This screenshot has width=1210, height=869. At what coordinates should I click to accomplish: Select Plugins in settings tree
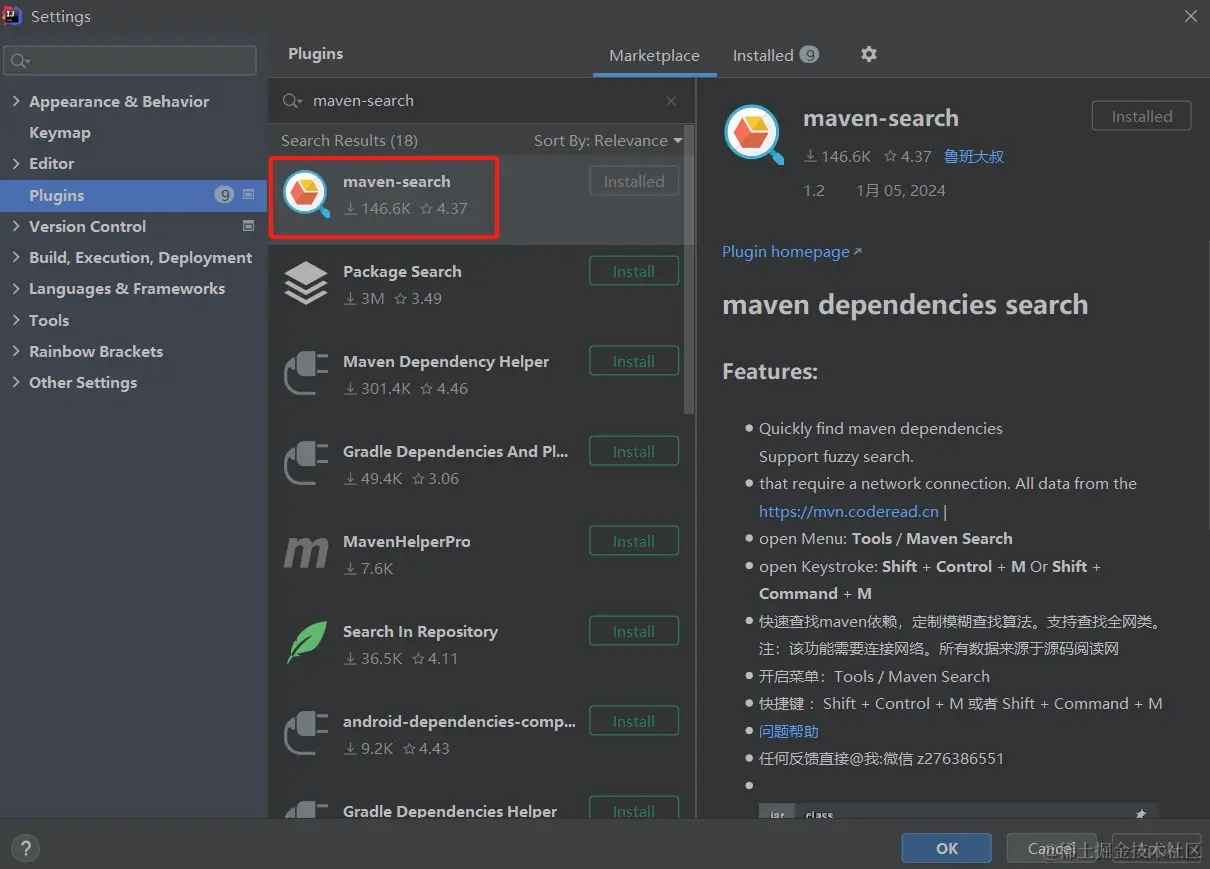[134, 195]
